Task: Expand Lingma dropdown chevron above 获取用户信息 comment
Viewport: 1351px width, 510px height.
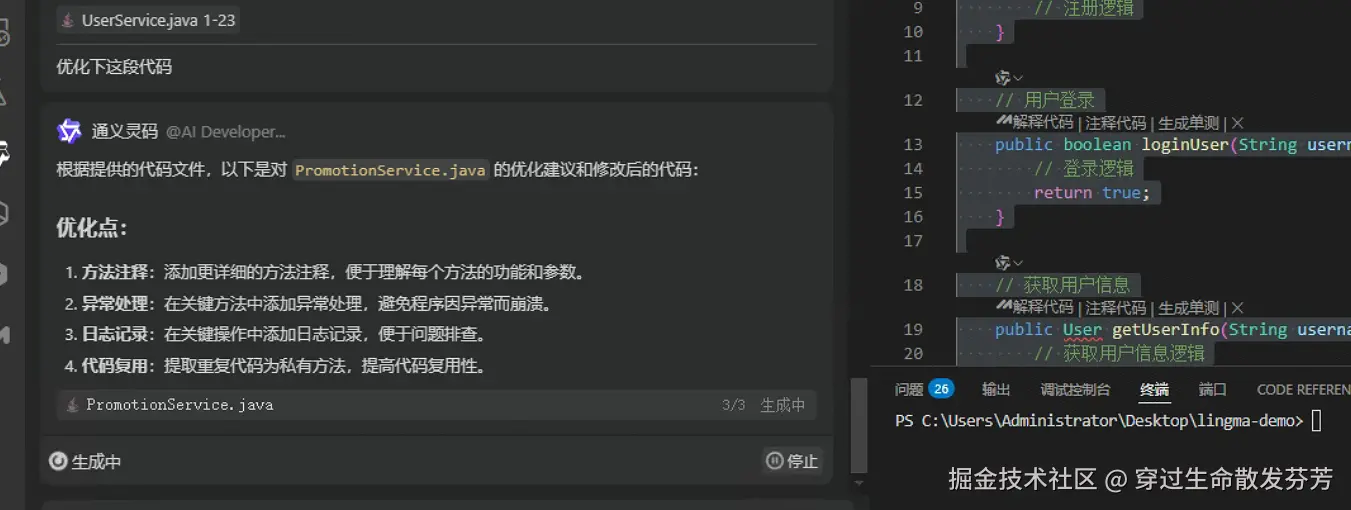Action: pyautogui.click(x=1018, y=262)
